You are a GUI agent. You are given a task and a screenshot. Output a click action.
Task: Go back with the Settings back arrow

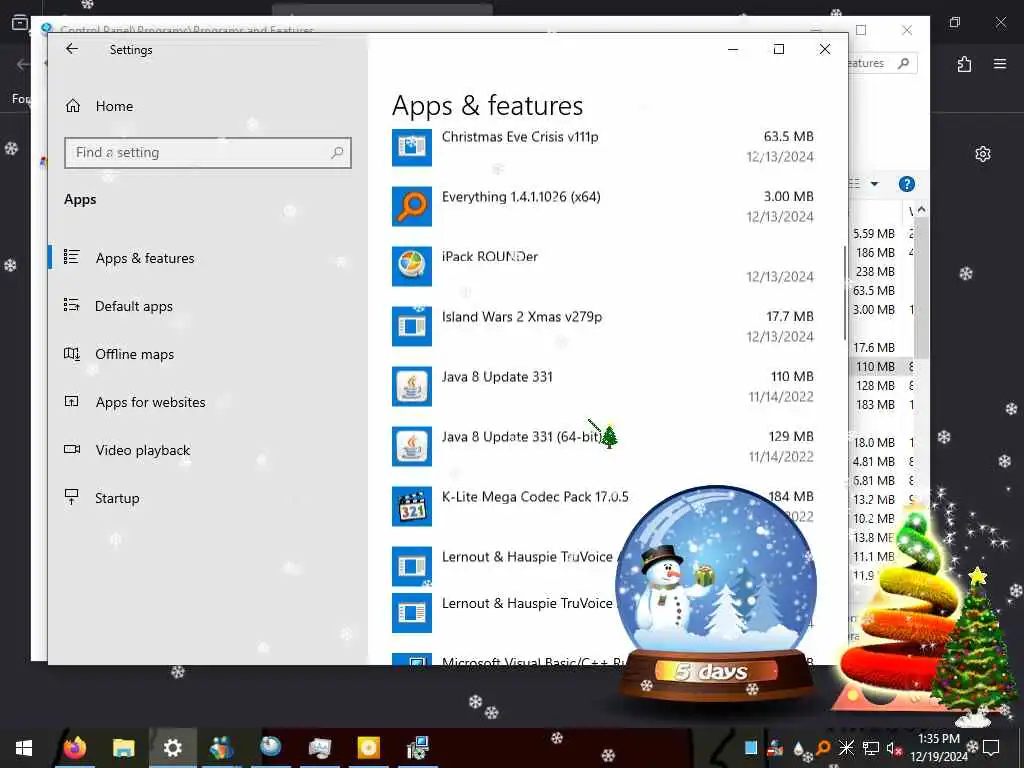pyautogui.click(x=72, y=49)
